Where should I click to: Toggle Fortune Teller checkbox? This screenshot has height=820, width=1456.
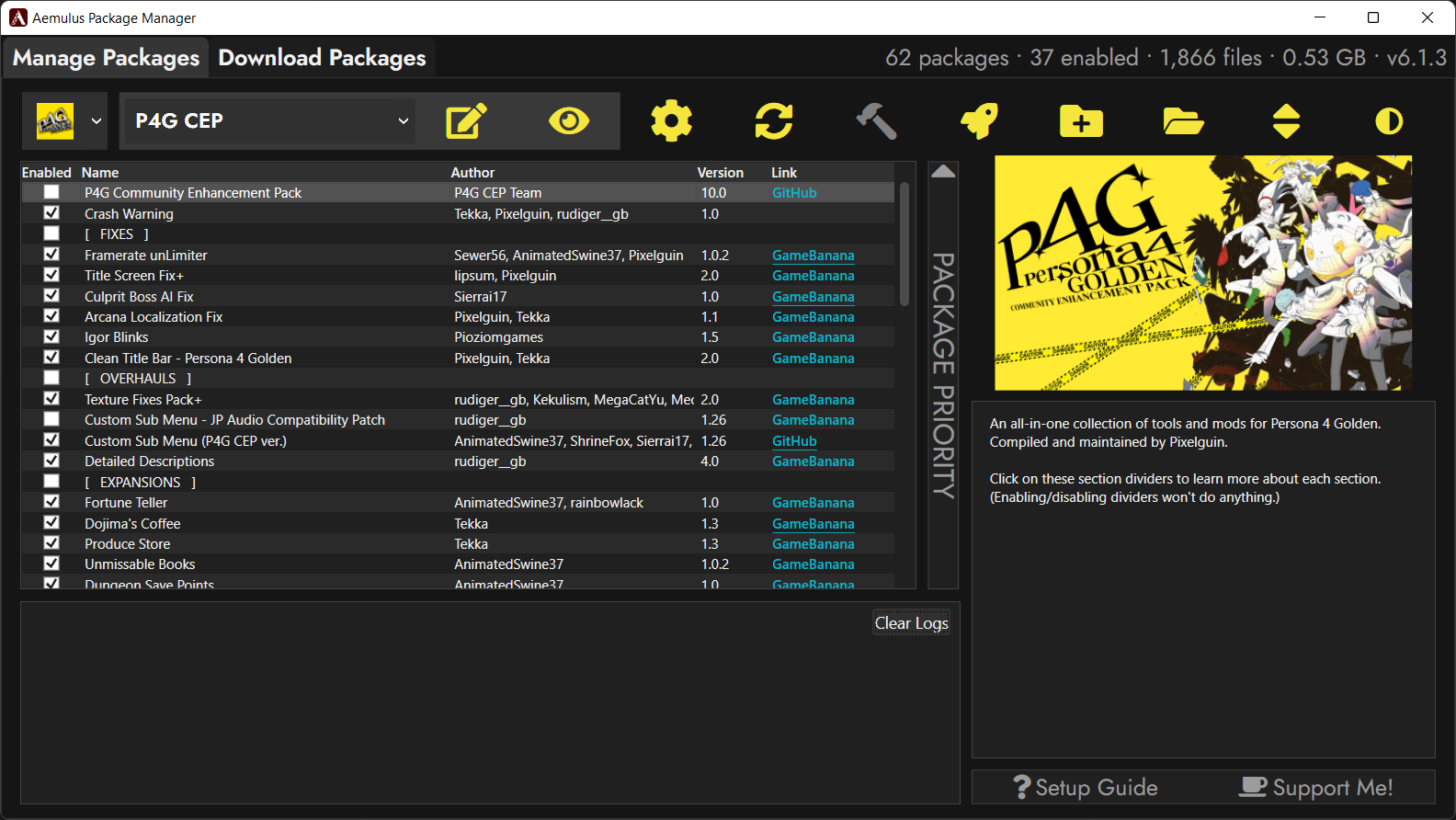(x=51, y=502)
